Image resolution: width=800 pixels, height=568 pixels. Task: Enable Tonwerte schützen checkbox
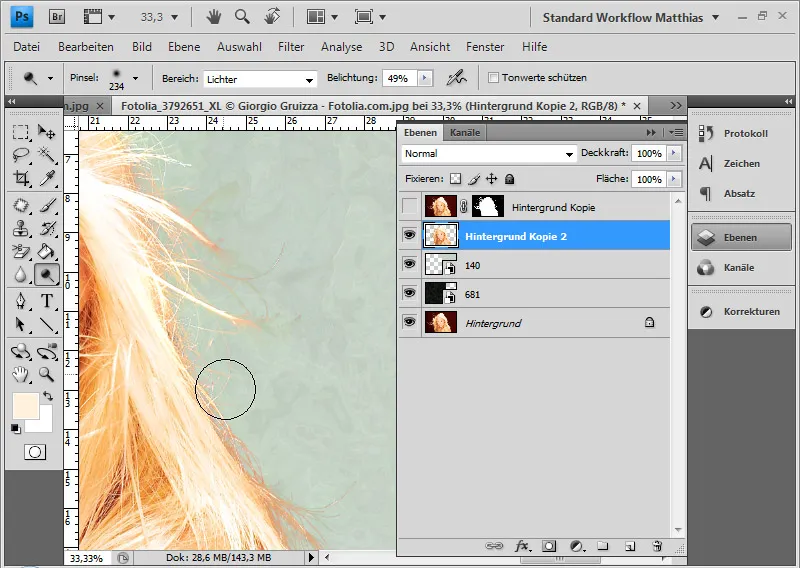(x=493, y=78)
